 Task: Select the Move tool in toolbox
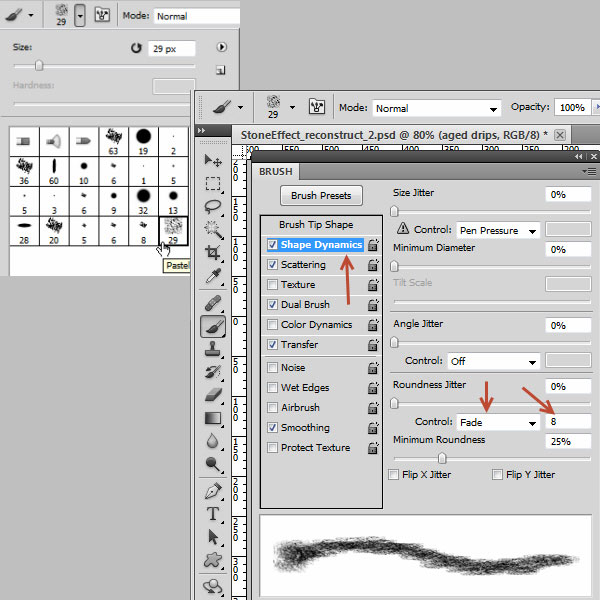(213, 161)
